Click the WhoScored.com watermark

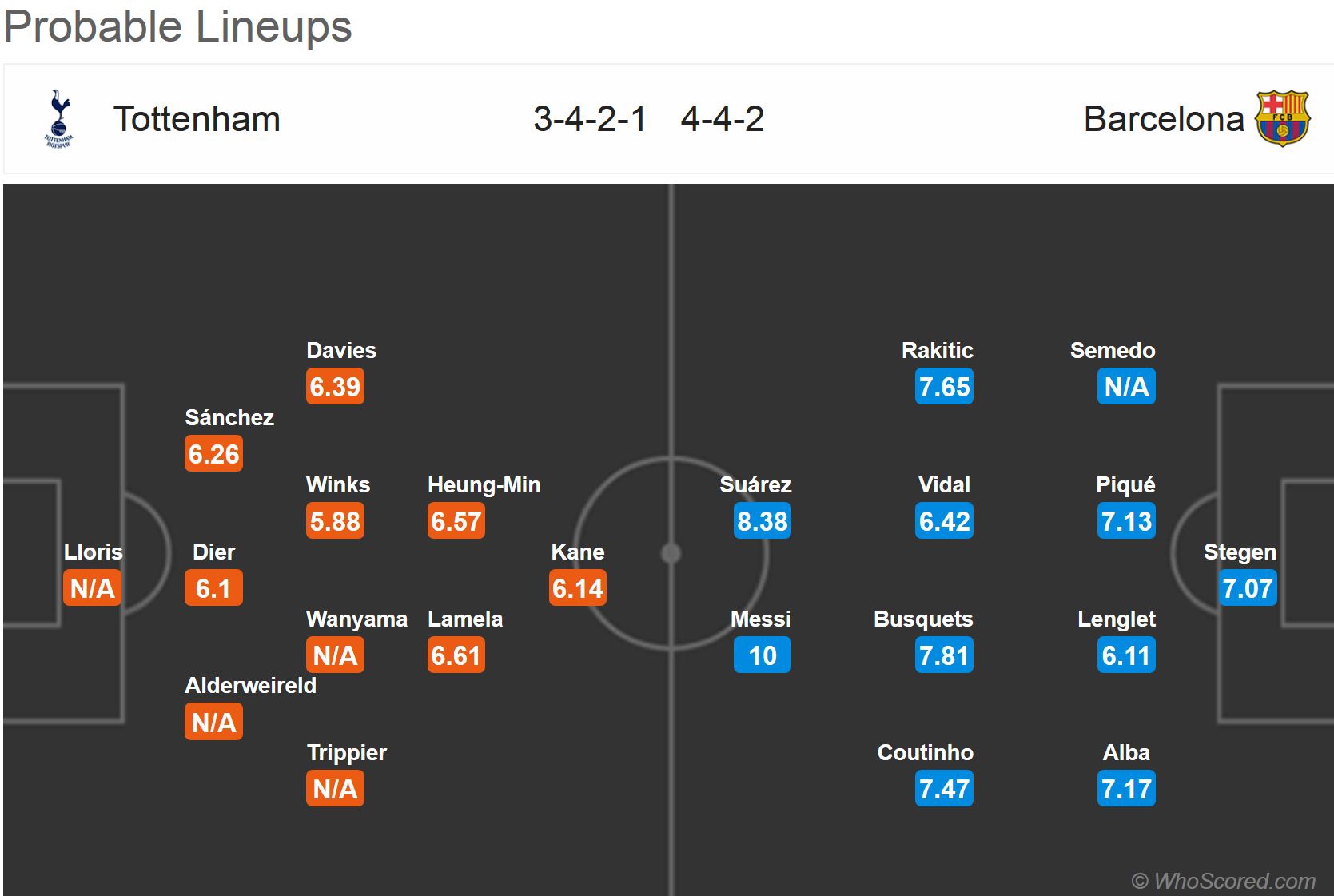[x=1223, y=881]
